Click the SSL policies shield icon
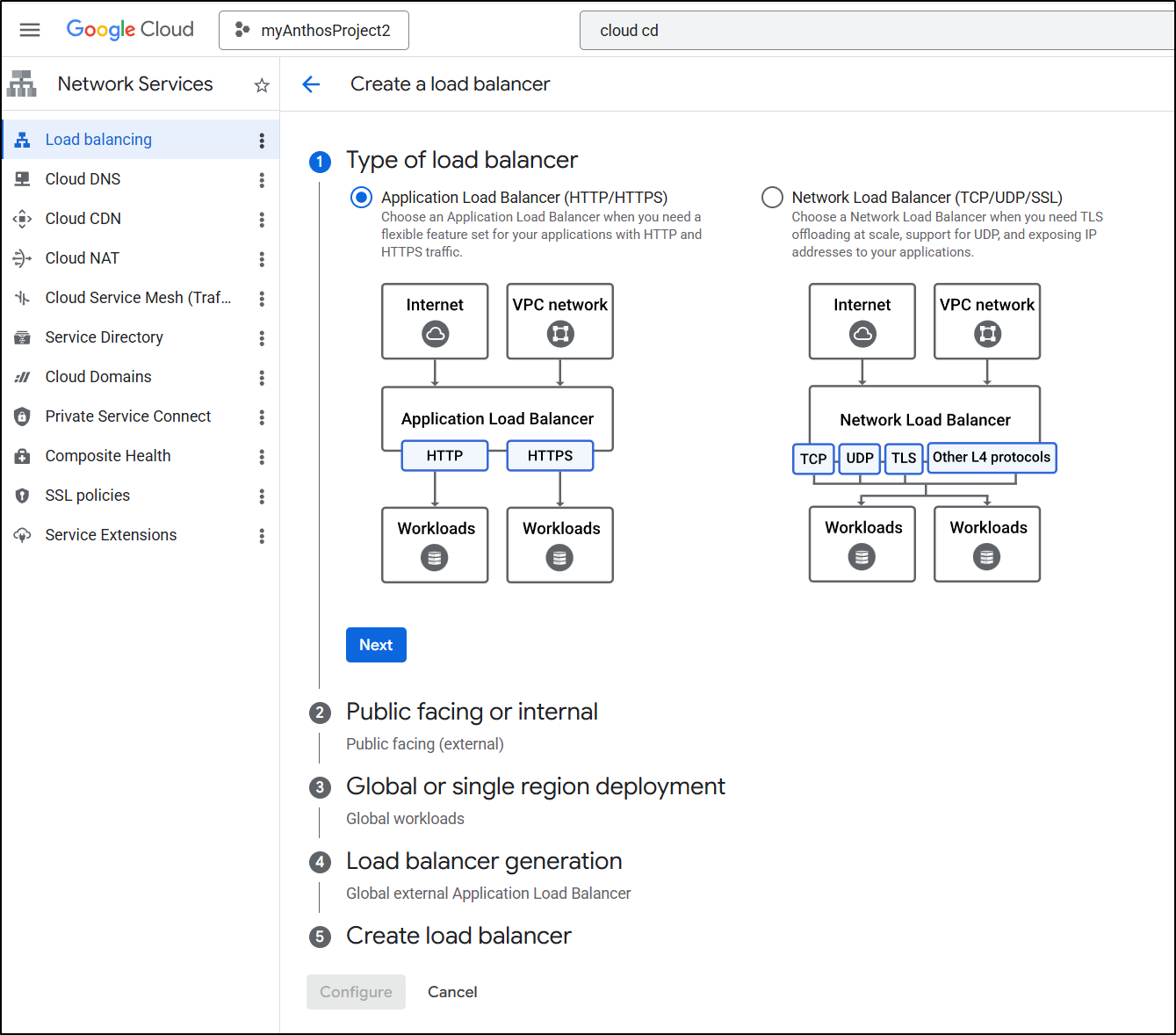1176x1035 pixels. pyautogui.click(x=23, y=496)
